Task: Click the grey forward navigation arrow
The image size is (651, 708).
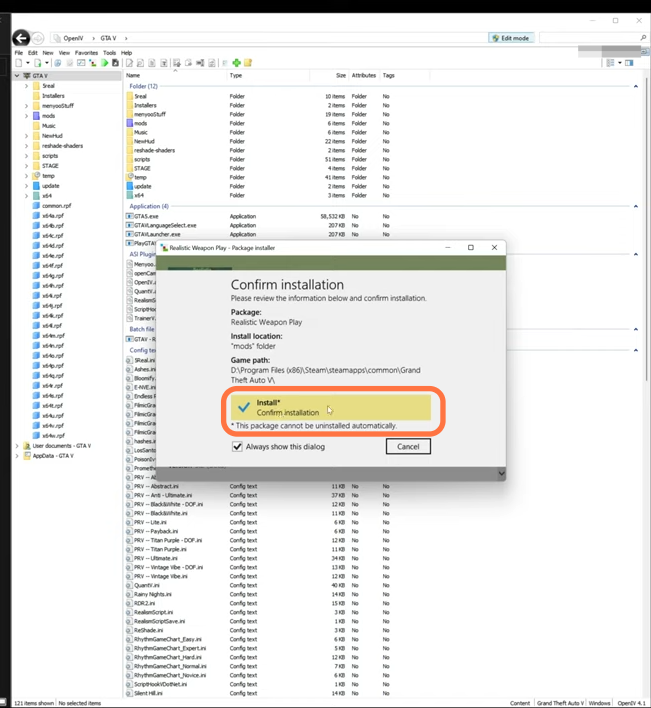Action: pos(38,38)
